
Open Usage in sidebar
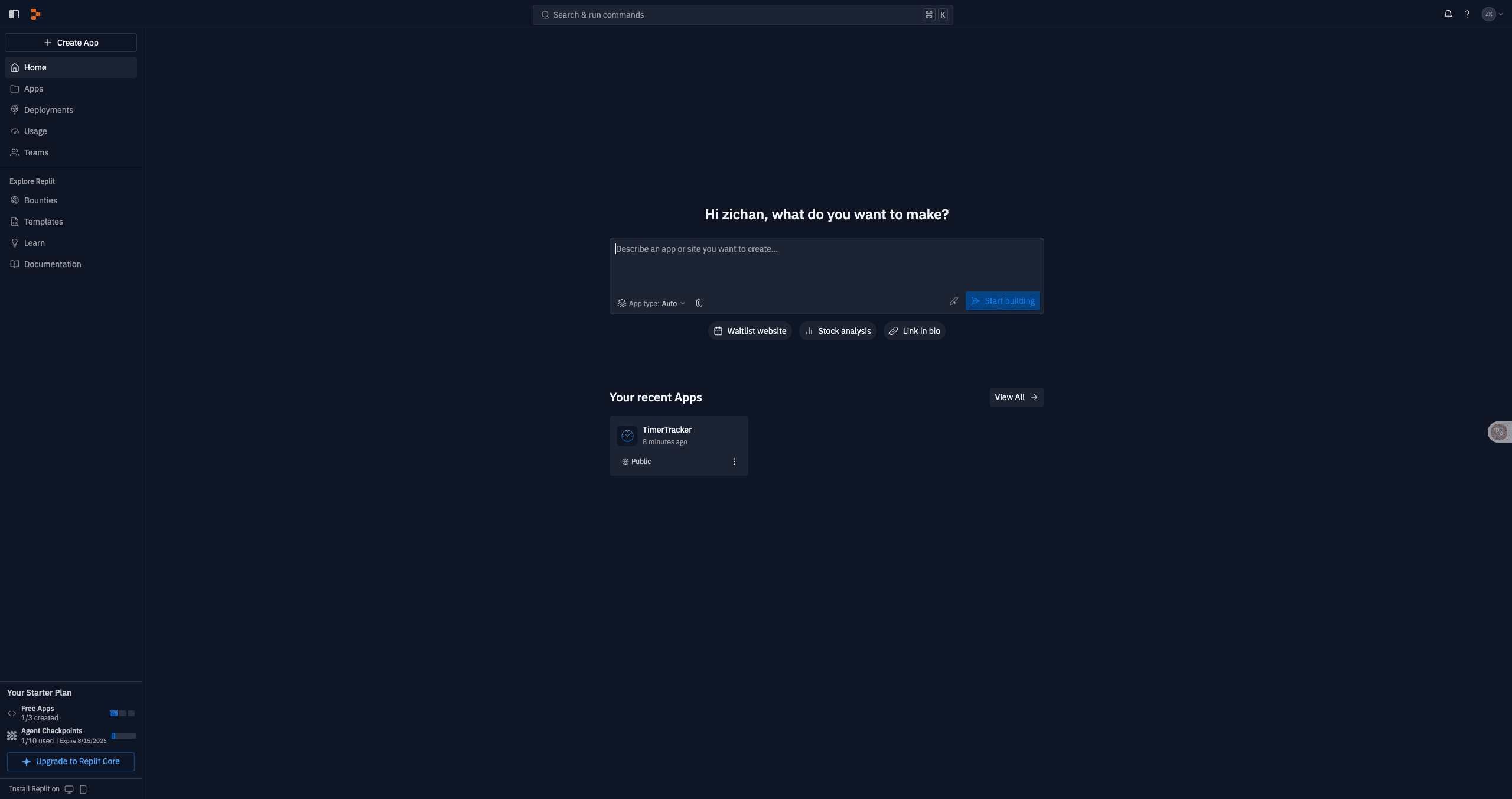pyautogui.click(x=71, y=131)
